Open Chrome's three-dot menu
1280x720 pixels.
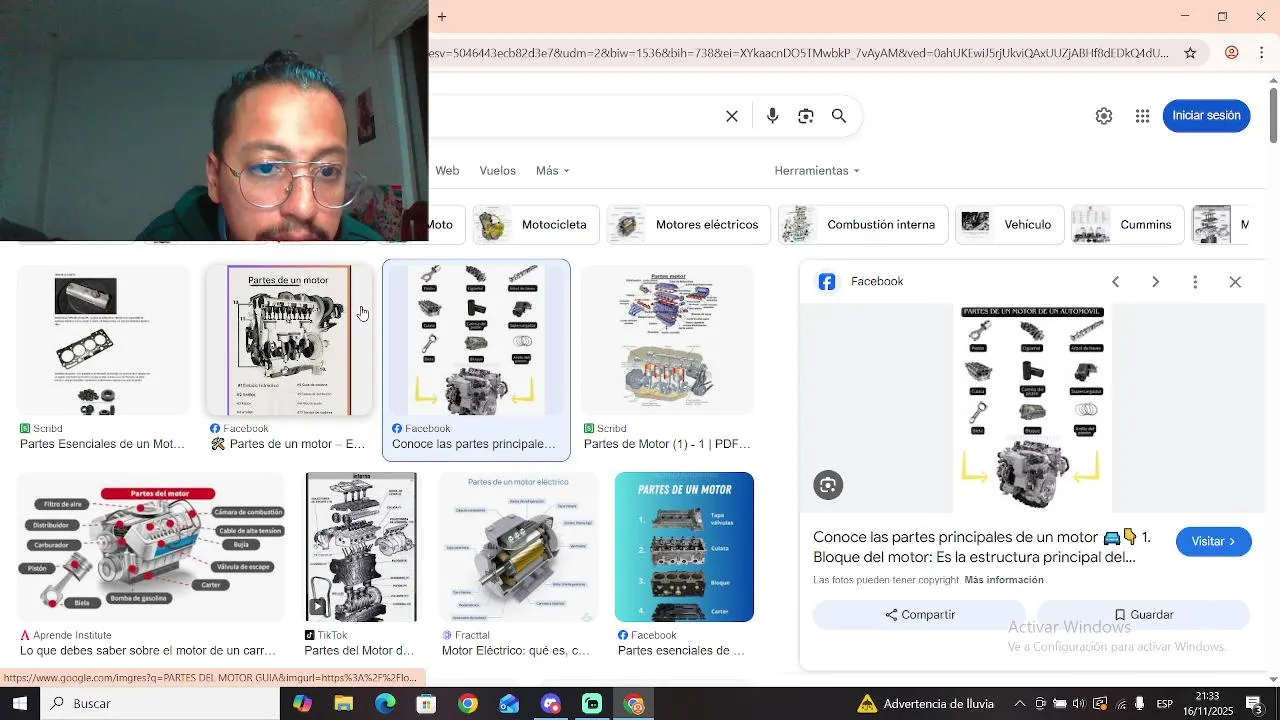click(x=1261, y=53)
